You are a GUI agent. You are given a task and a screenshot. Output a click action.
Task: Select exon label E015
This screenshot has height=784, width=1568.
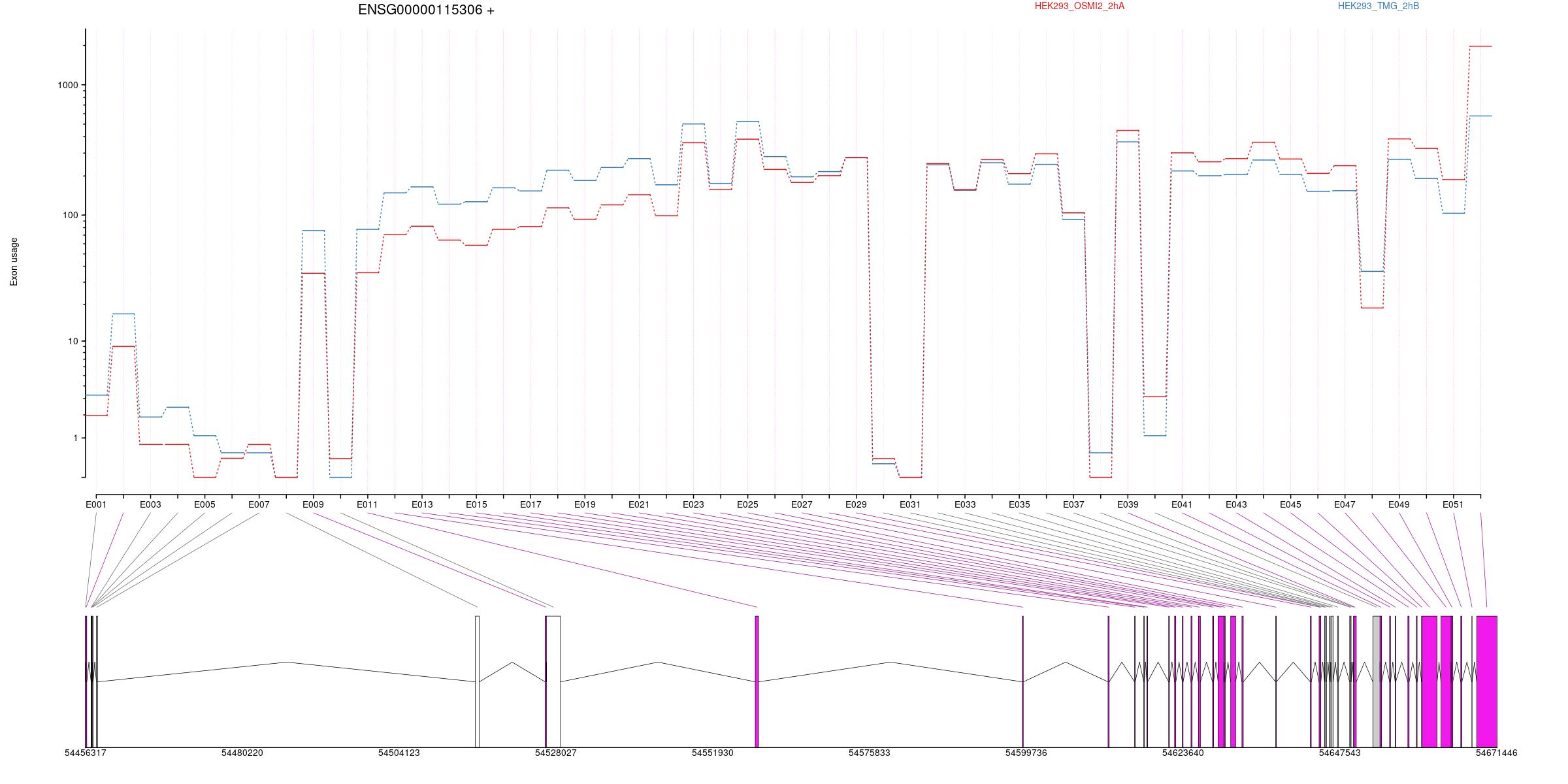476,504
